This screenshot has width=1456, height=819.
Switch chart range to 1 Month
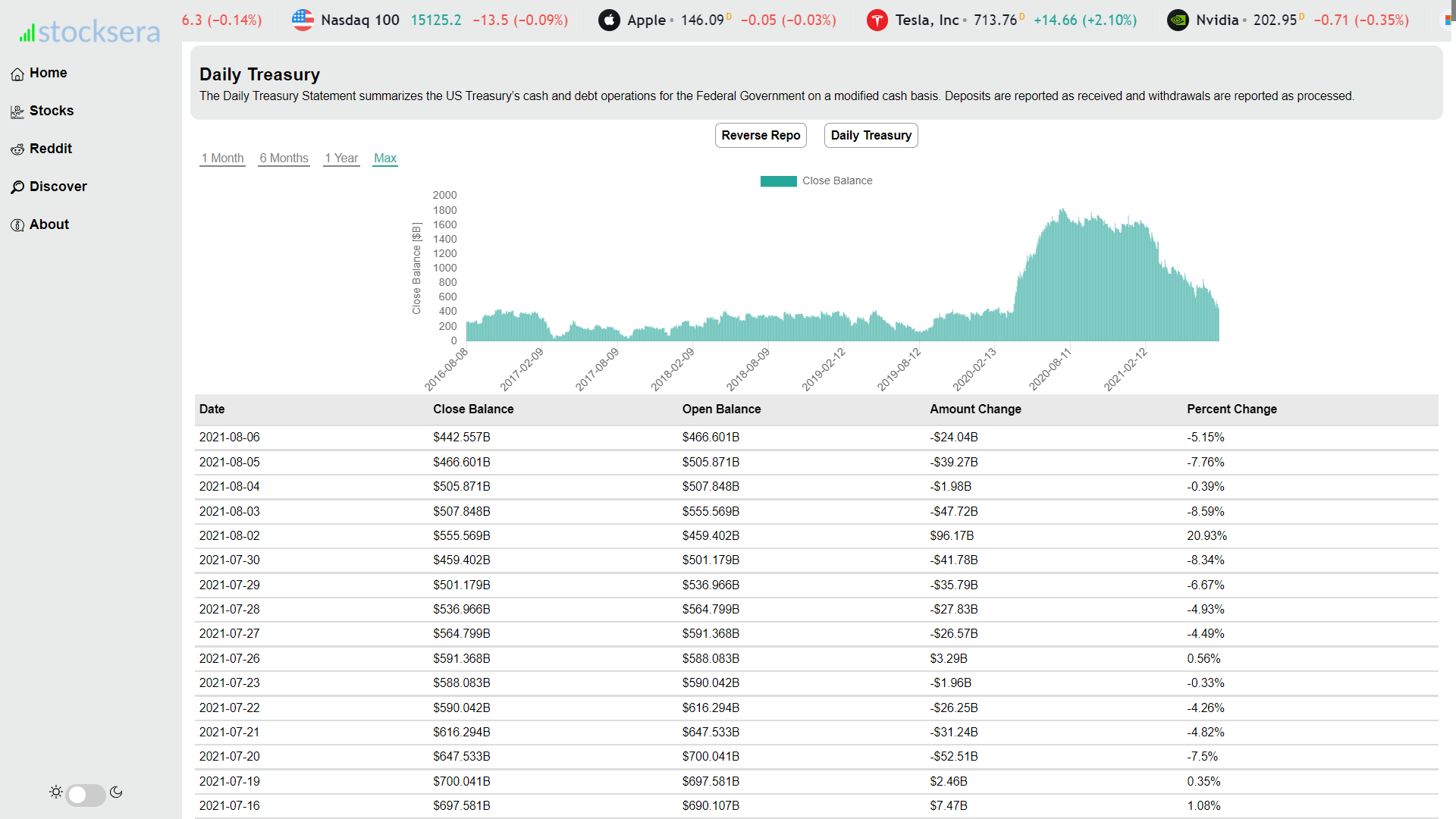coord(222,158)
